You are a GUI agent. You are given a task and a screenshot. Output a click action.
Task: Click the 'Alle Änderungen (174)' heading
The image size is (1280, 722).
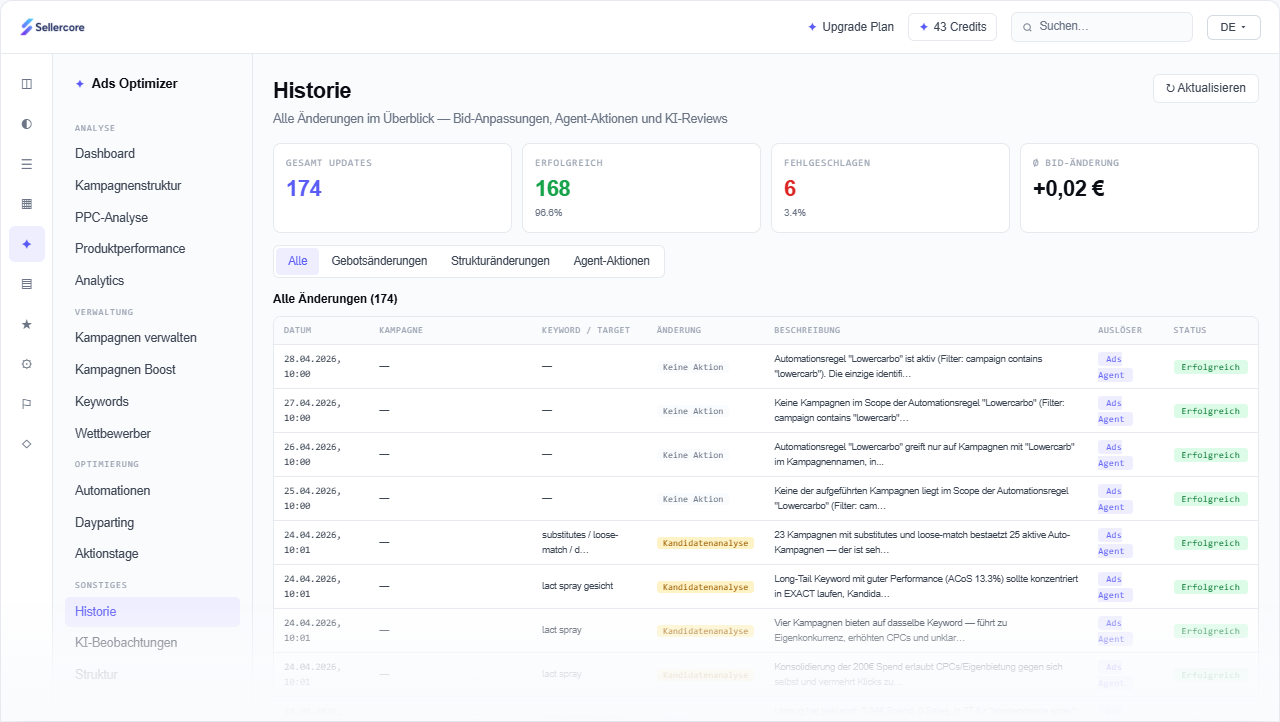(335, 299)
